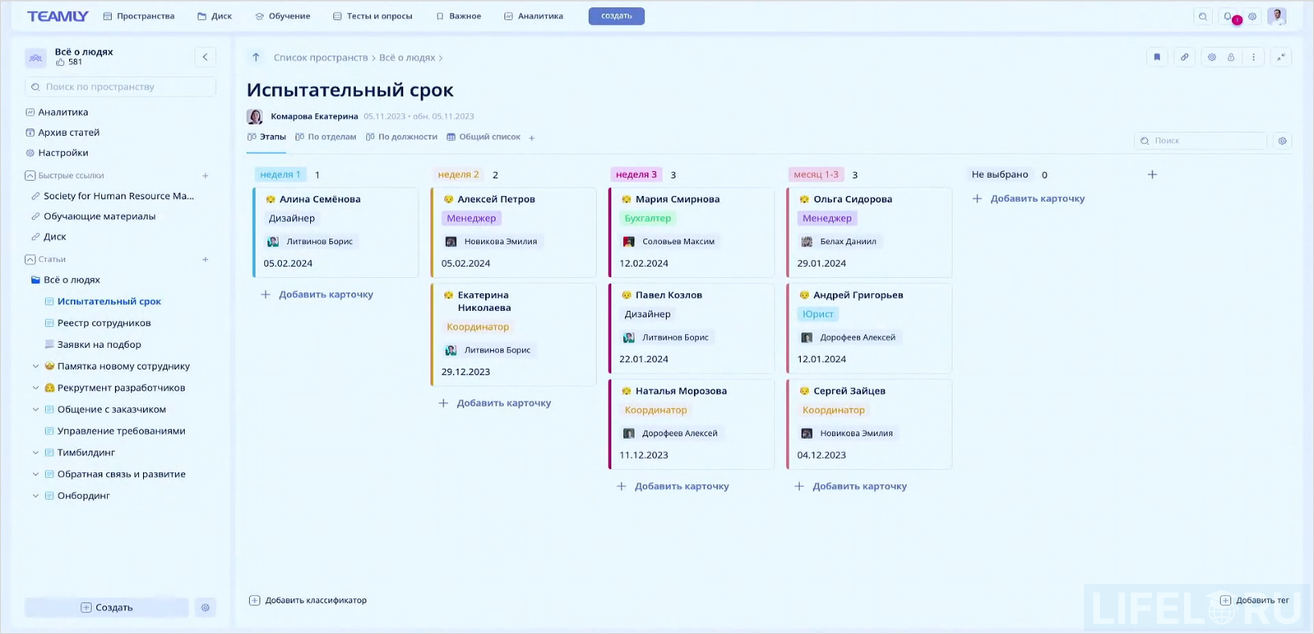1314x634 pixels.
Task: Open notifications bell
Action: click(1228, 16)
